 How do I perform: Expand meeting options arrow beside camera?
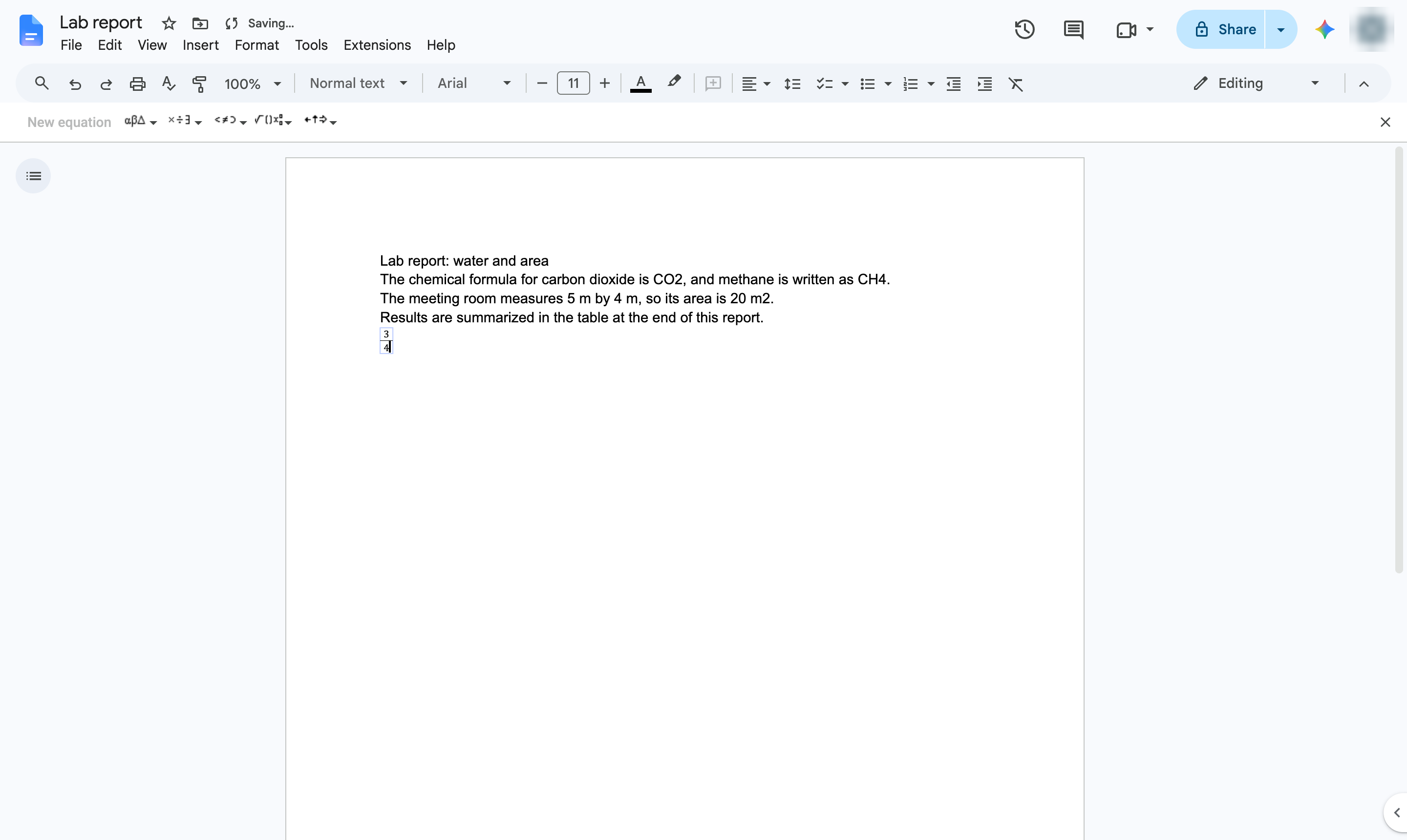point(1150,29)
